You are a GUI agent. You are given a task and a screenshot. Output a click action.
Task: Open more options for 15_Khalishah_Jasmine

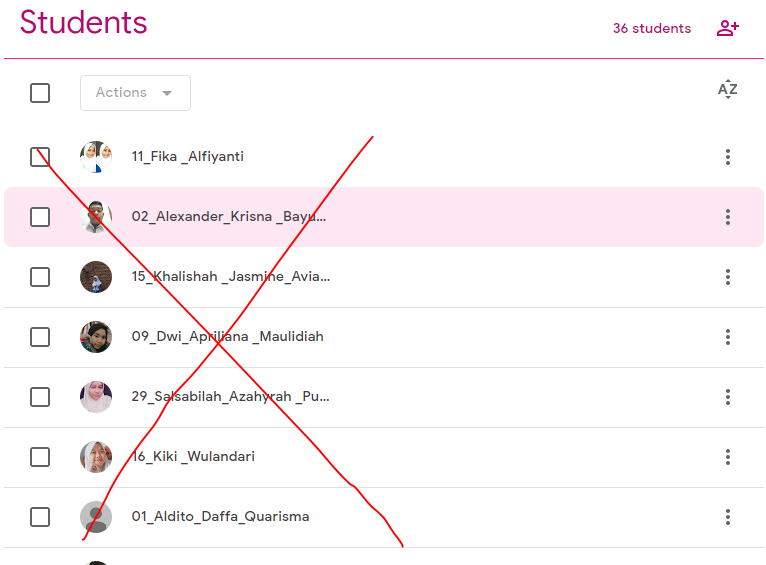[x=727, y=277]
